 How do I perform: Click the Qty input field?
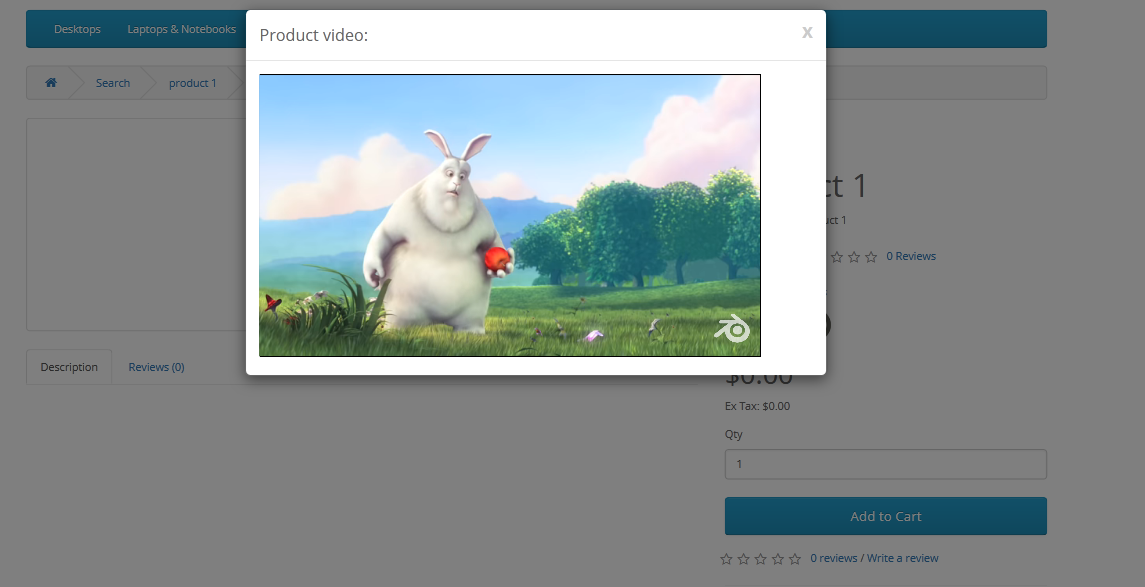(x=886, y=464)
